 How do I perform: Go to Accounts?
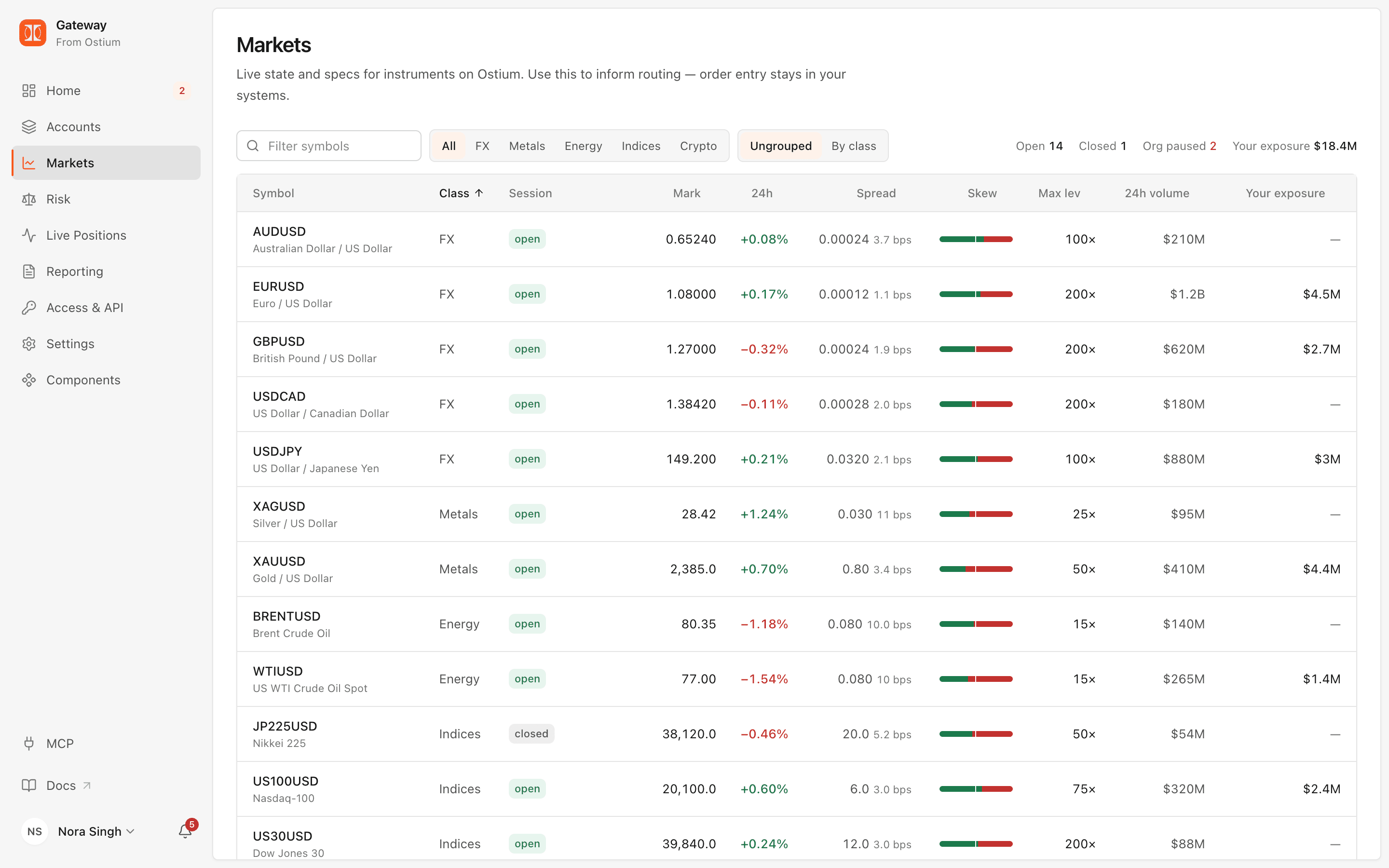106,127
